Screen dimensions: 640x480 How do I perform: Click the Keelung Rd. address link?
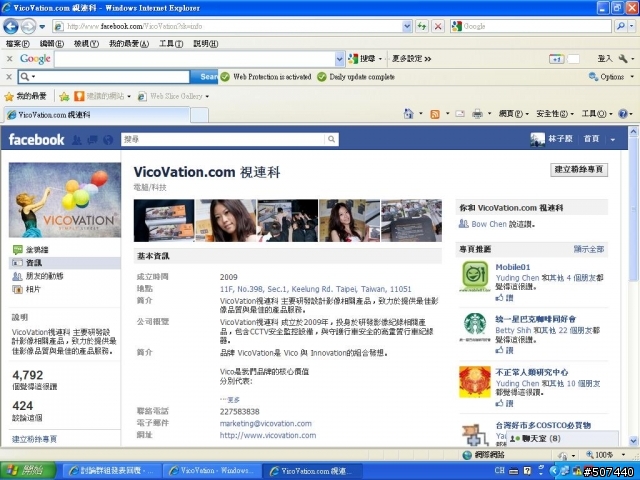pos(316,289)
